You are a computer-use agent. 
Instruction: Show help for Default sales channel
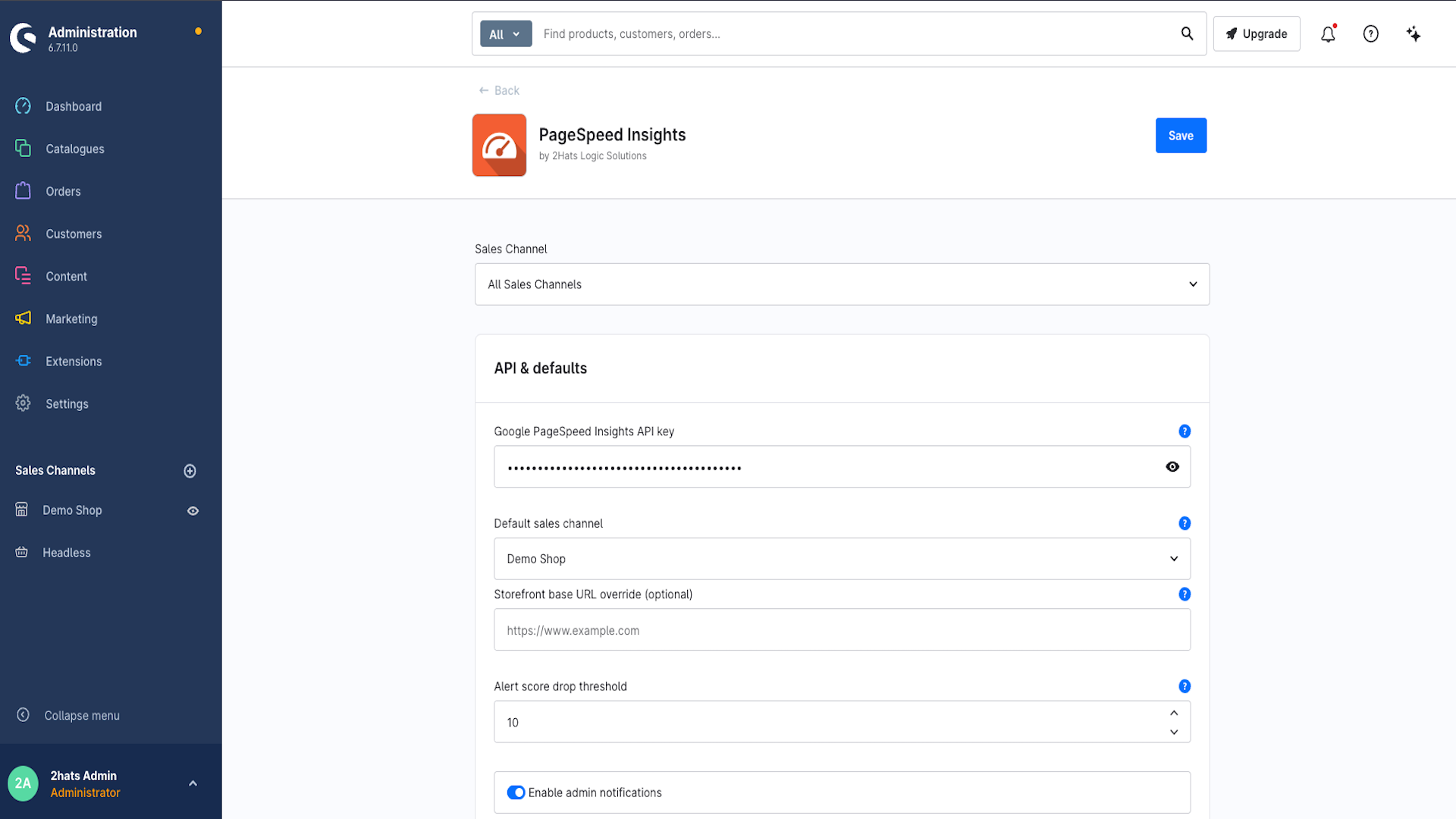tap(1185, 523)
